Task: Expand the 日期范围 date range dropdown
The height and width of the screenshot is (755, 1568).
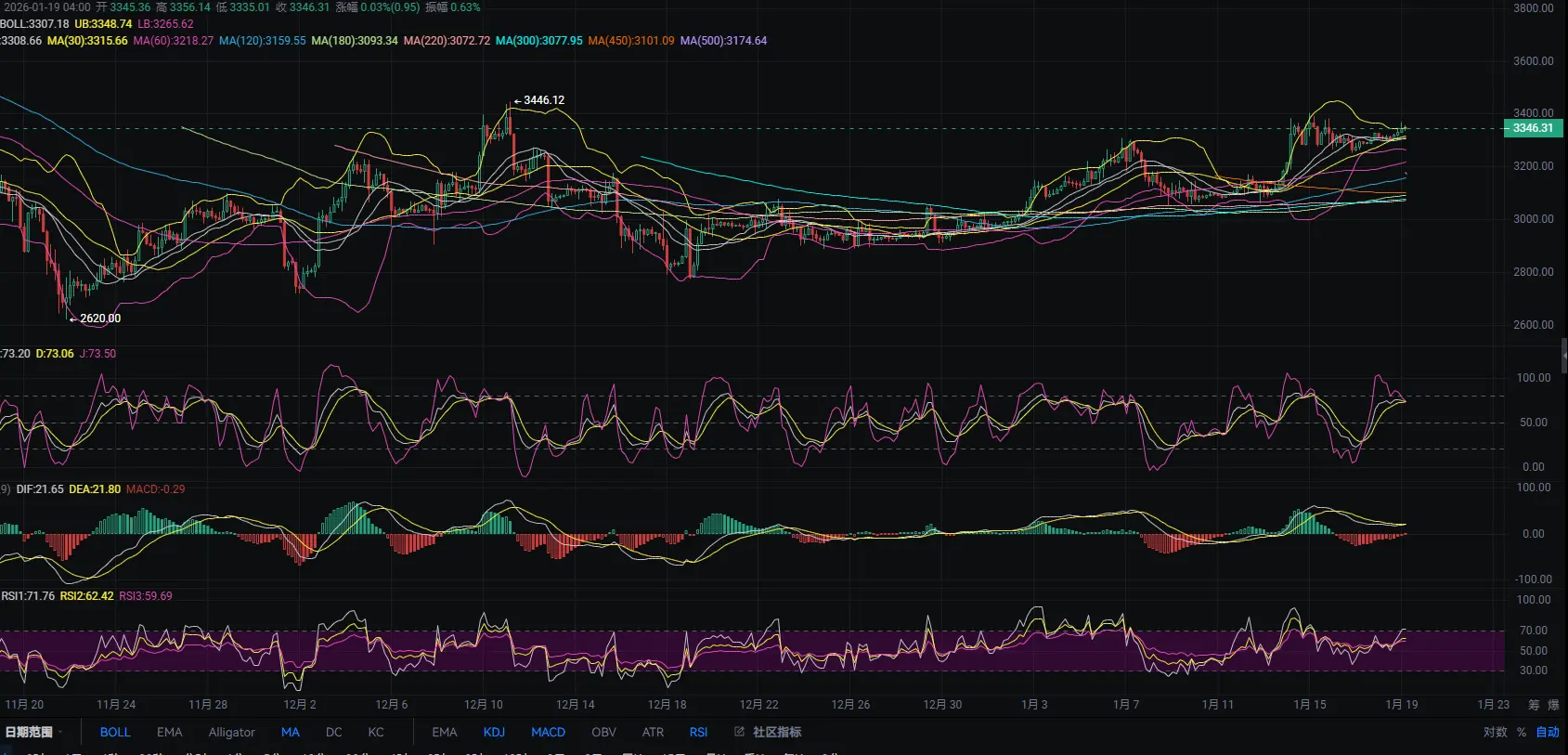Action: pos(33,732)
